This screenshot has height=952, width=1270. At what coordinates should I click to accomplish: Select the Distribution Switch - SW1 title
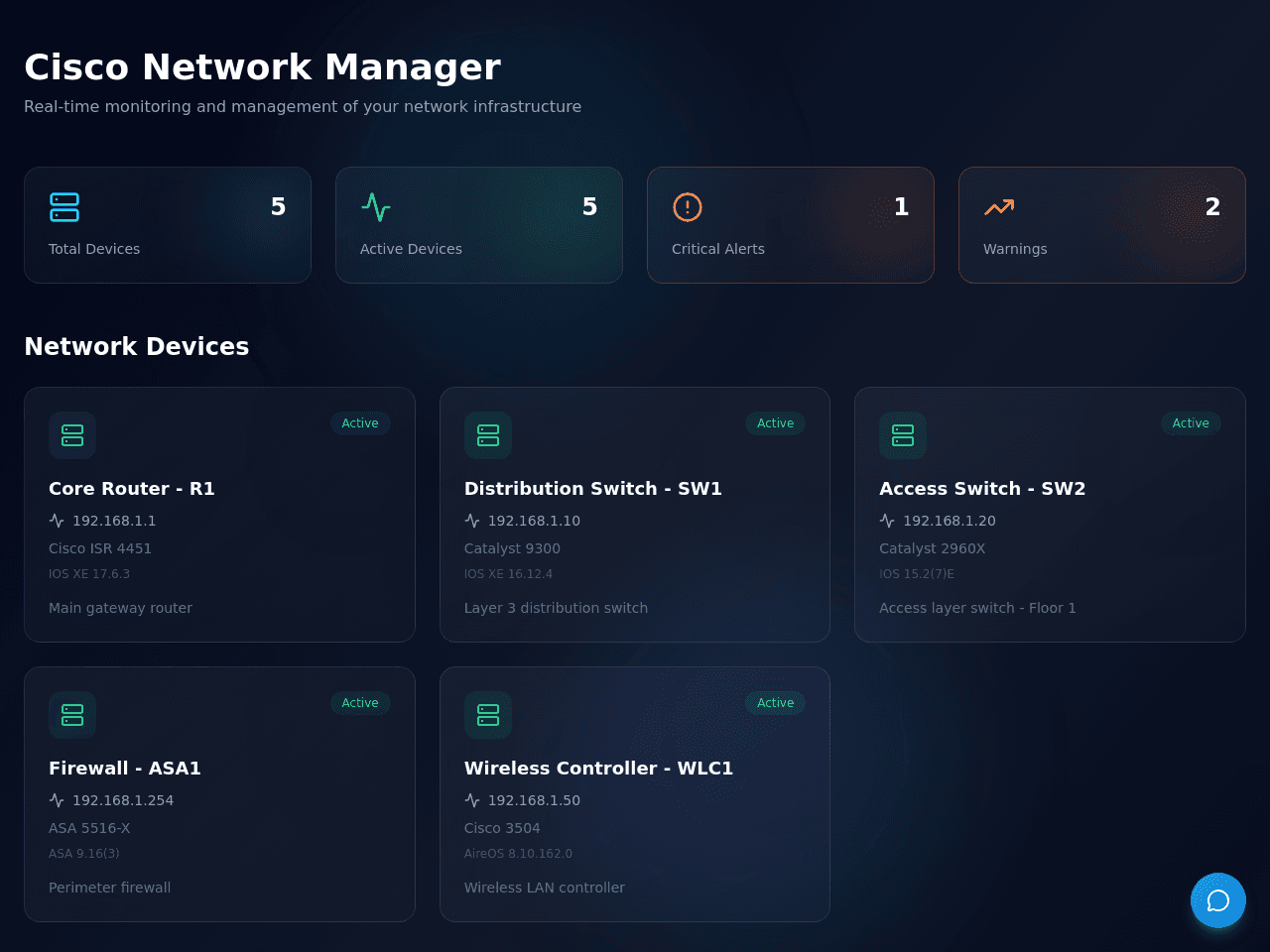[x=593, y=489]
